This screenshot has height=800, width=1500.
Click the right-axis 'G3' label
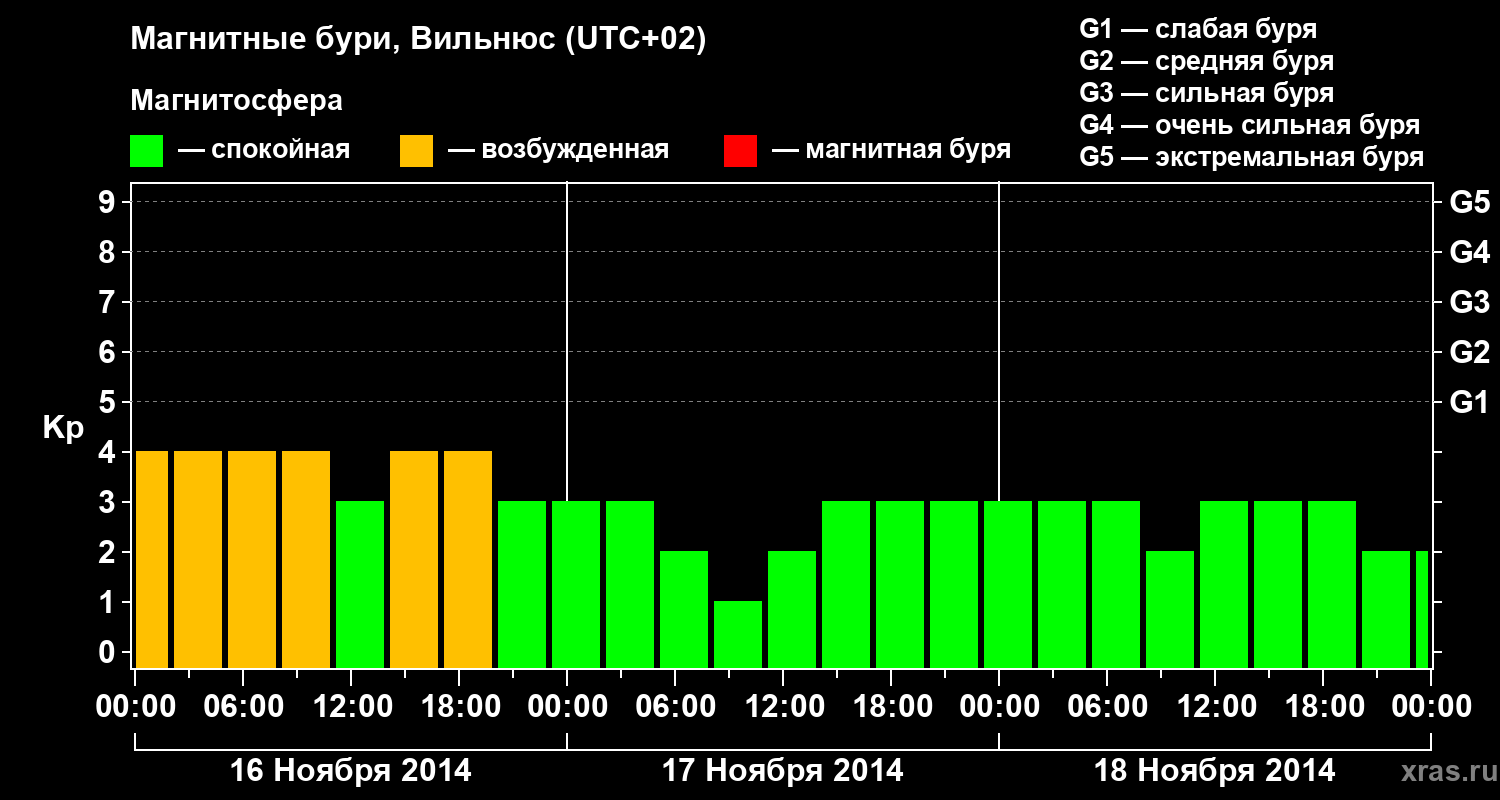point(1469,302)
